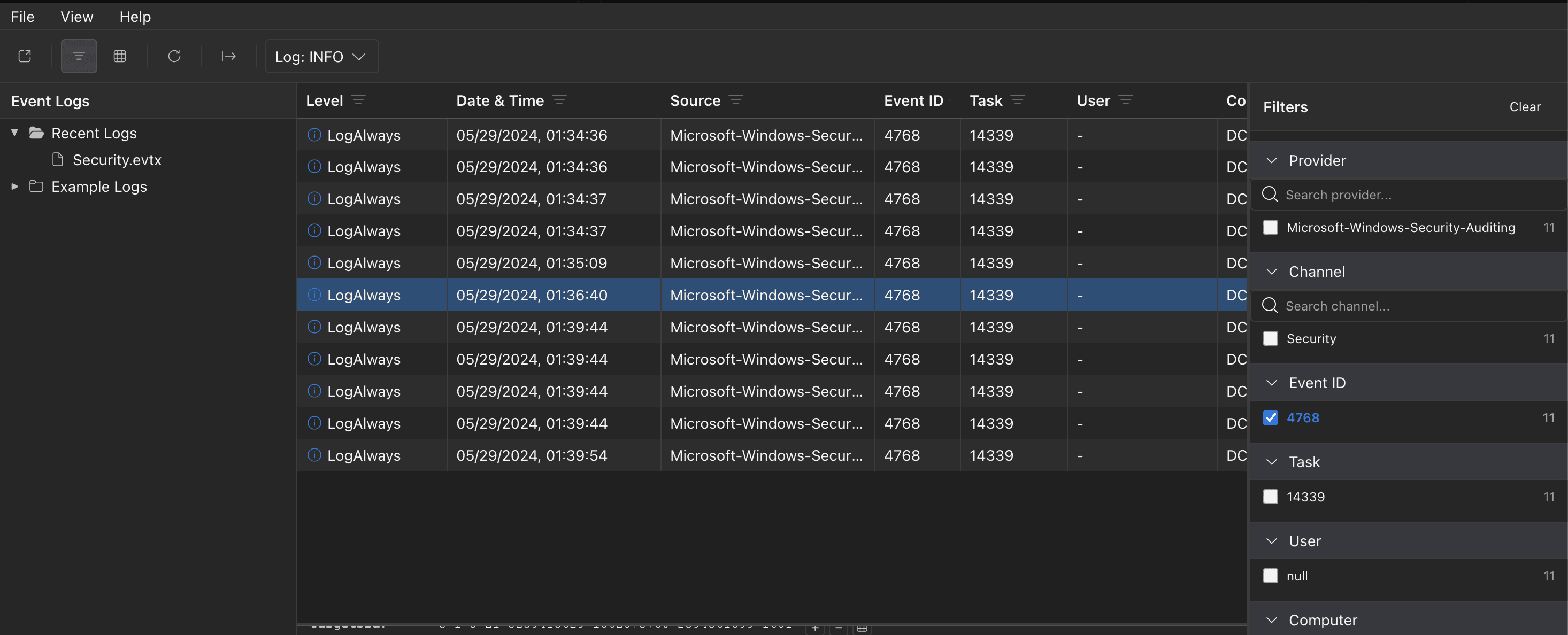Image resolution: width=1568 pixels, height=635 pixels.
Task: Click the info icon on the selected LogAlways row
Action: (314, 295)
